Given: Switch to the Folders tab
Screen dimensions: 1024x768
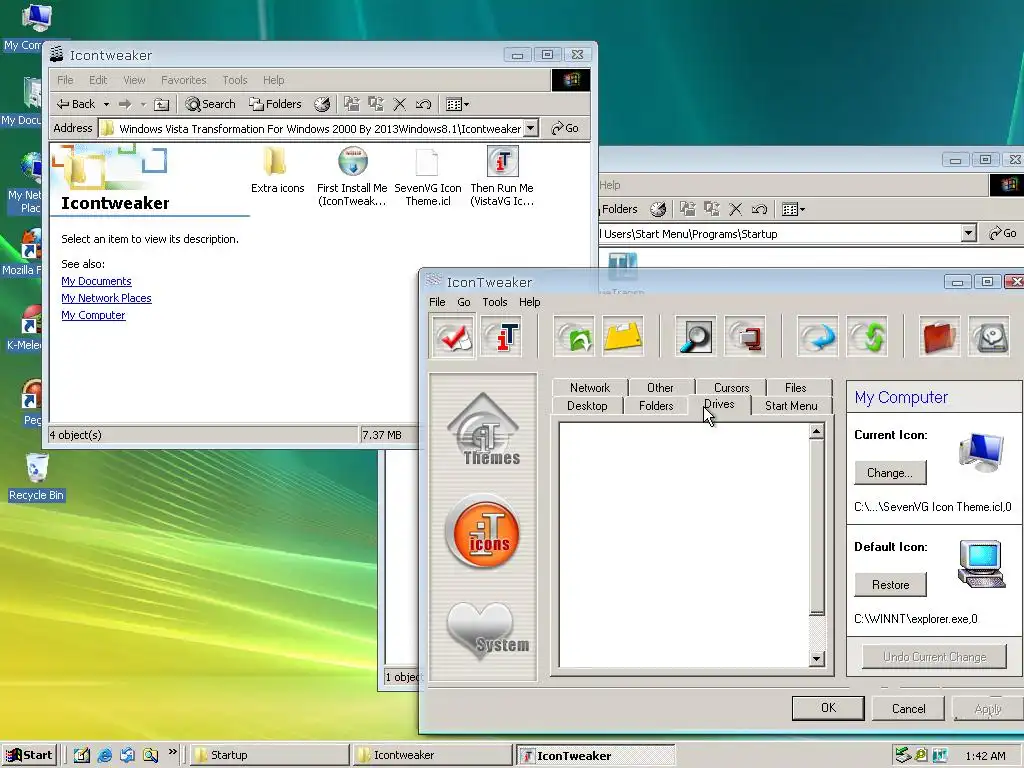Looking at the screenshot, I should (656, 406).
